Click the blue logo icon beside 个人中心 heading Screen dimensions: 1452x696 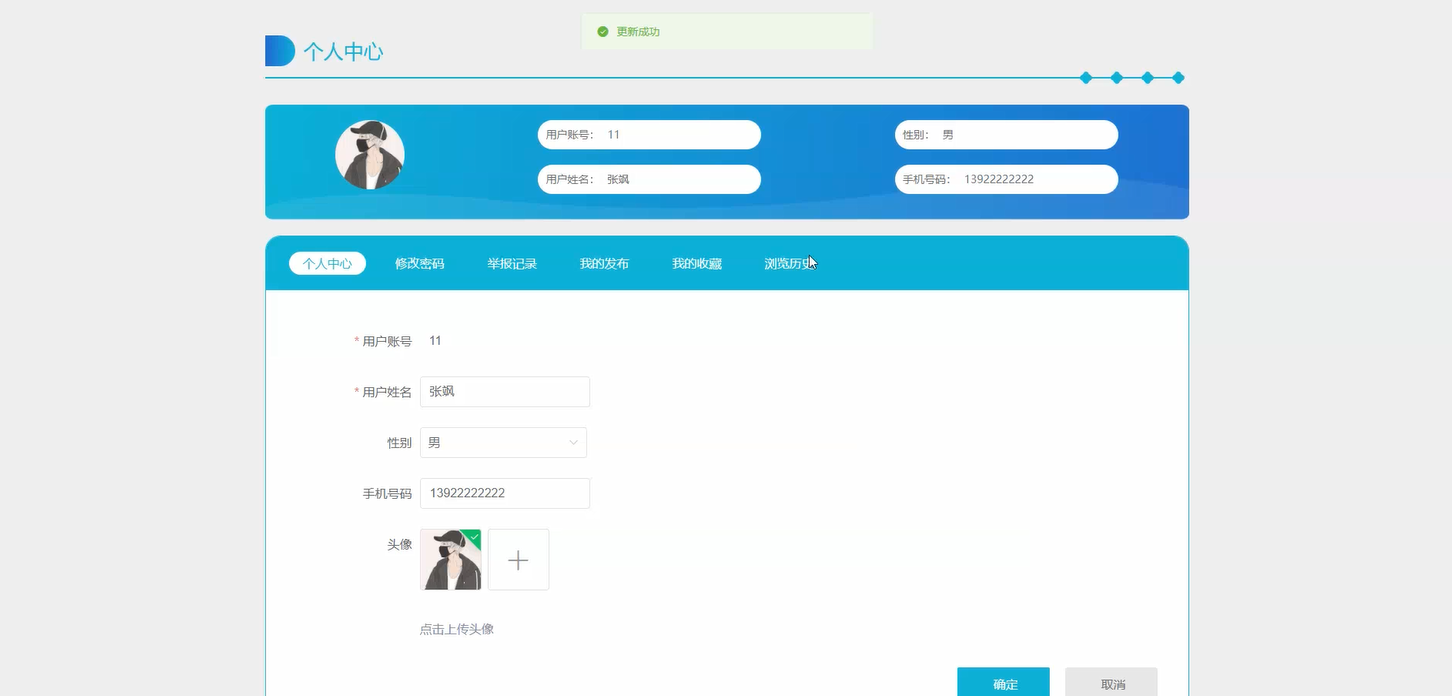(279, 50)
